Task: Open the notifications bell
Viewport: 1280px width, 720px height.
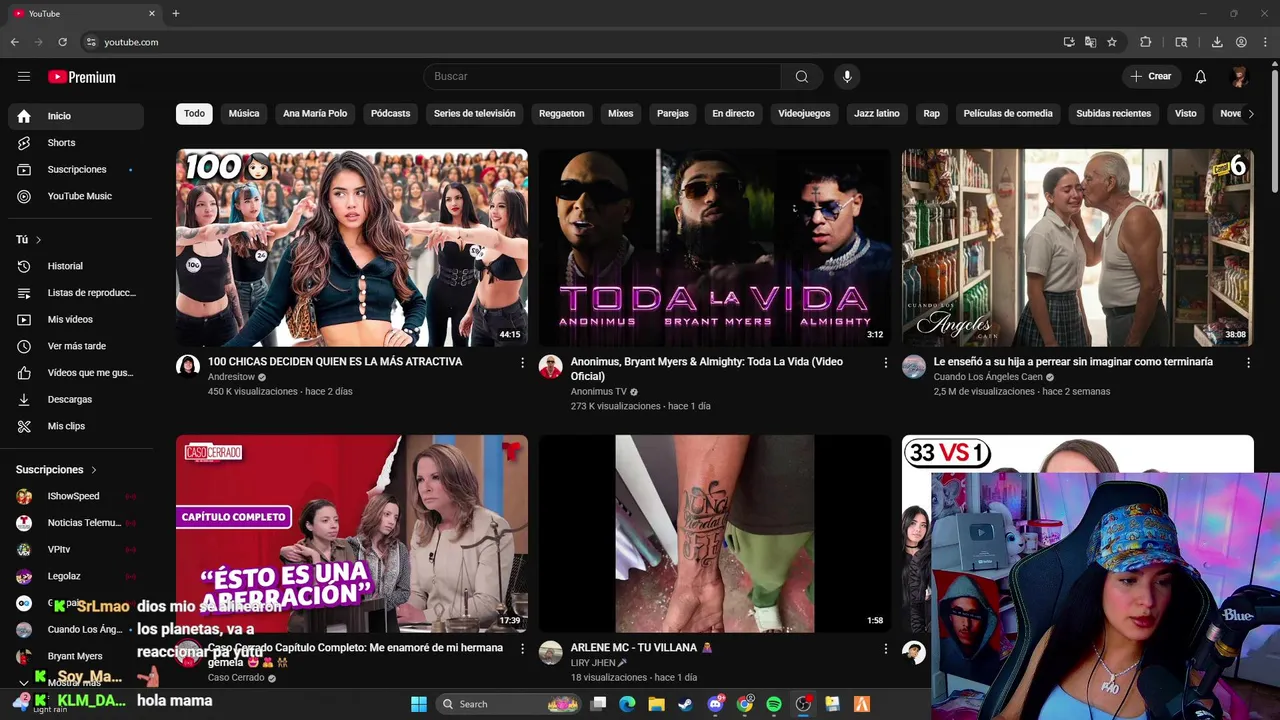Action: point(1200,76)
